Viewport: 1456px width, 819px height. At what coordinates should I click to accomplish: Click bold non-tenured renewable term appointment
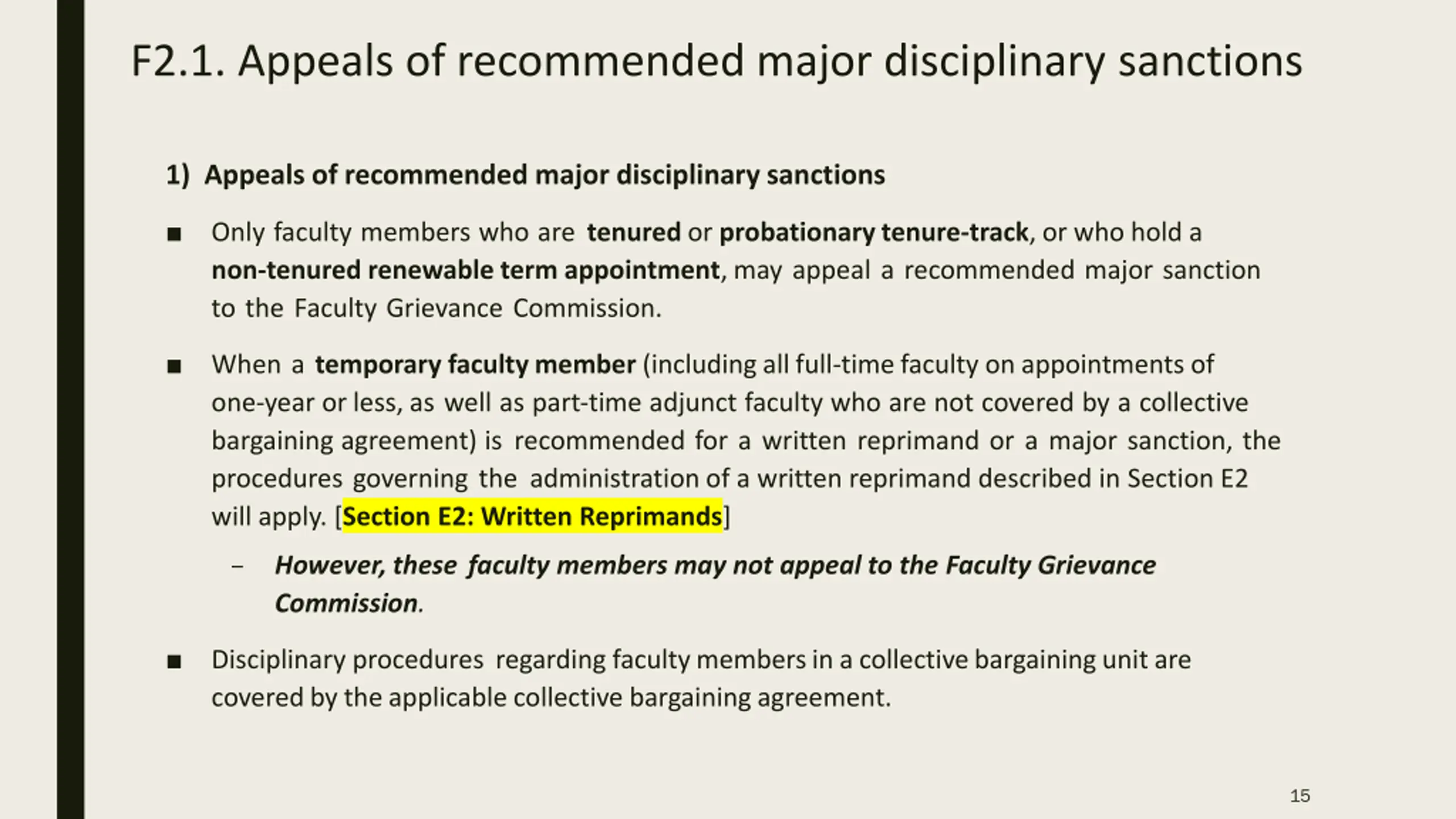click(x=466, y=270)
